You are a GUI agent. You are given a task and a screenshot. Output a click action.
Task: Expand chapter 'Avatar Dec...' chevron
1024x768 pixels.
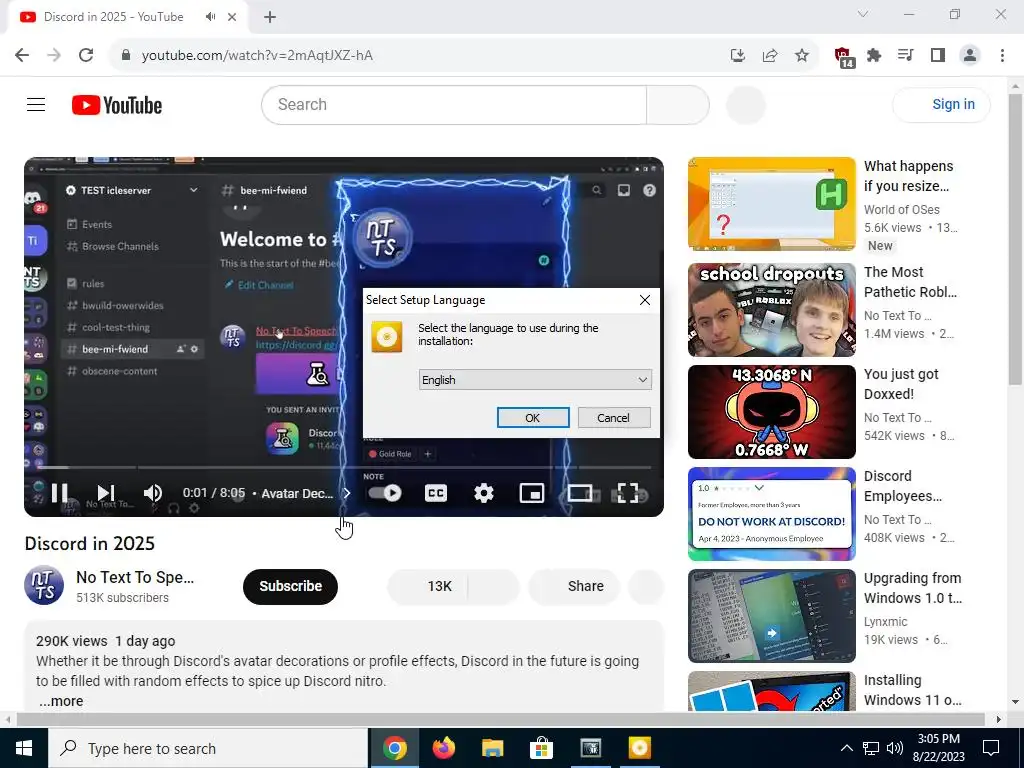[347, 493]
